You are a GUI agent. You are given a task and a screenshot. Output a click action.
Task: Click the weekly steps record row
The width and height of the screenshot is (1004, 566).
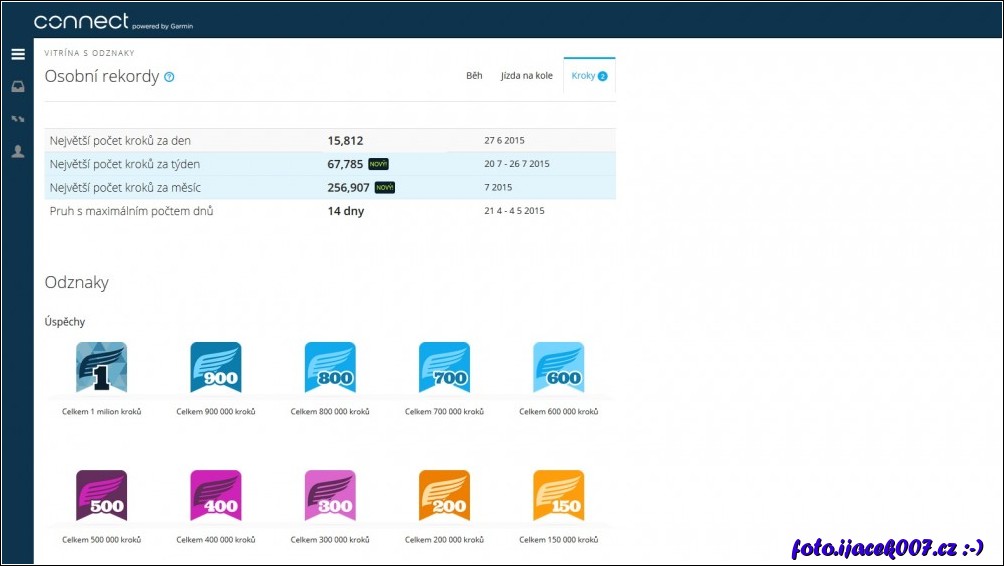coord(330,164)
